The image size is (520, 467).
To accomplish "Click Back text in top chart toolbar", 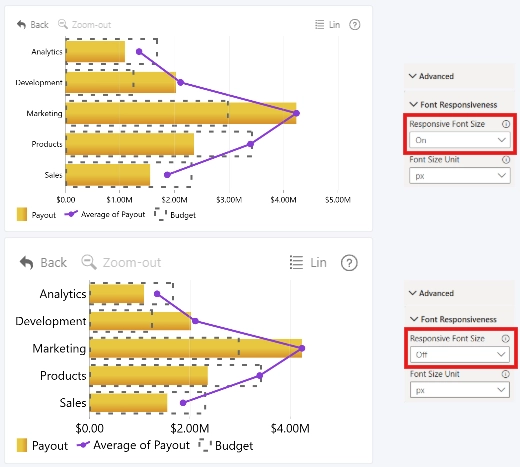I will [39, 25].
